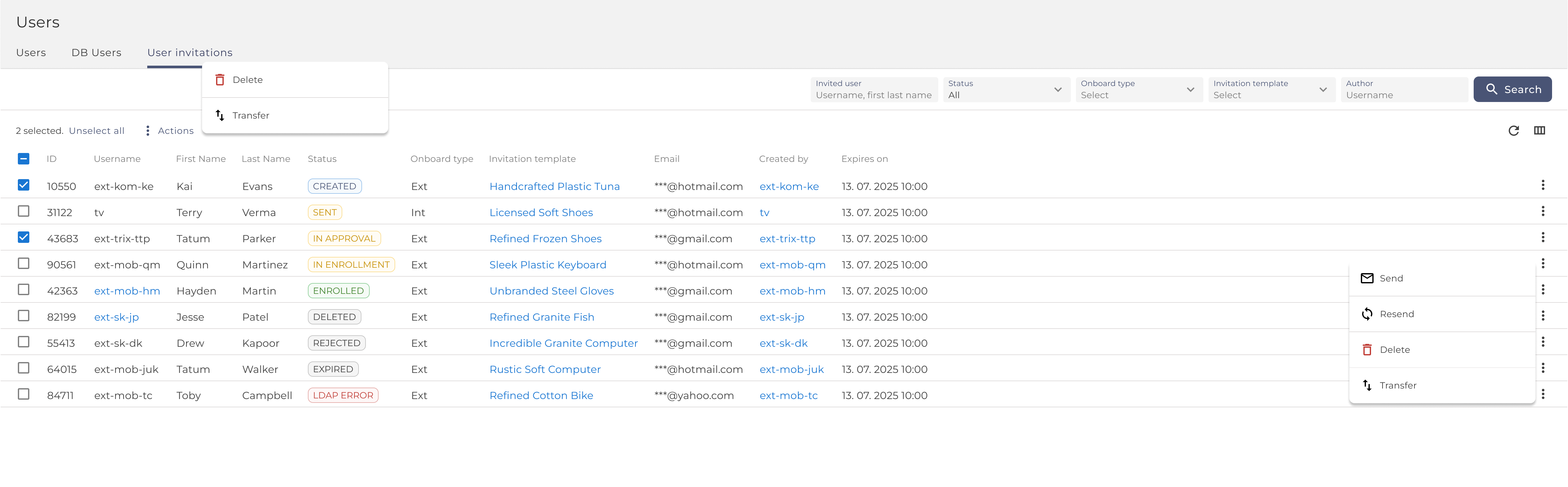
Task: Open row menu for Toby Campbell
Action: point(1543,395)
